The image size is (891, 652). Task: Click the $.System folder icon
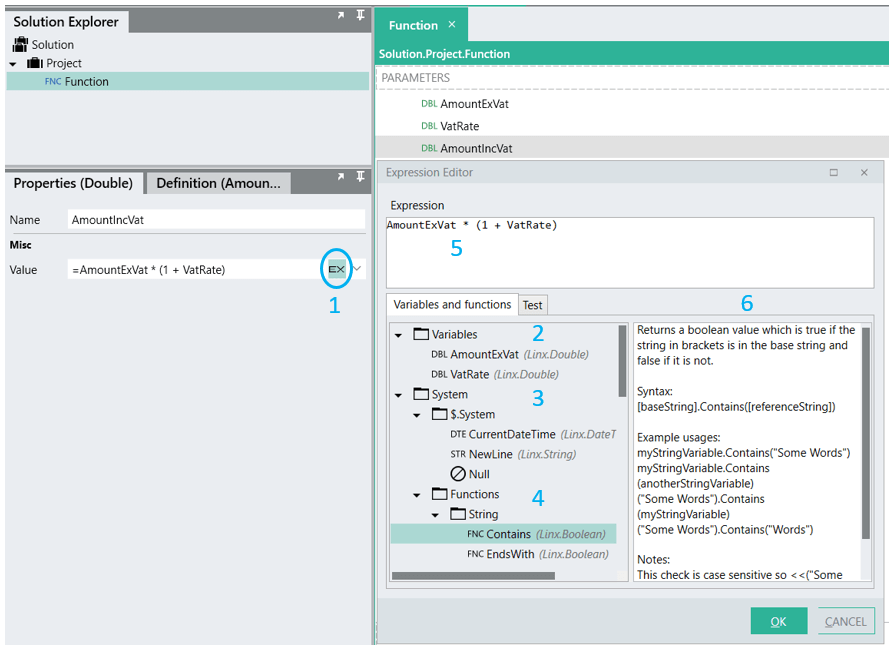[439, 414]
